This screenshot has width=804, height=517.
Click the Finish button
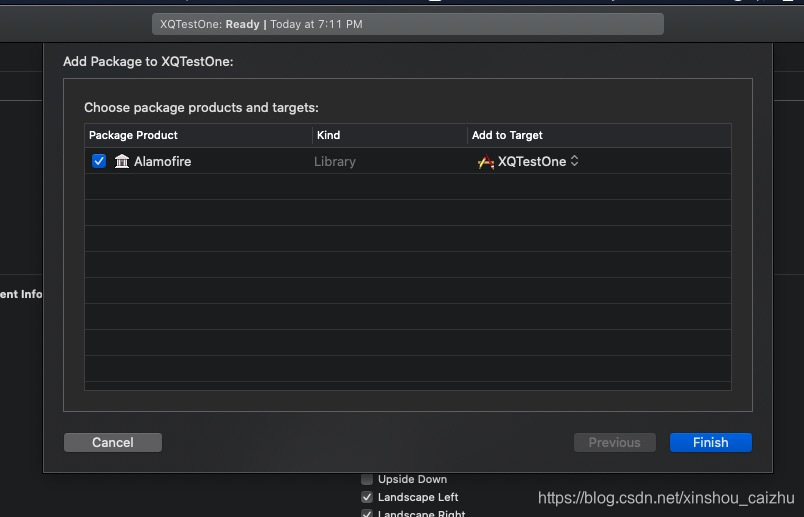click(711, 442)
